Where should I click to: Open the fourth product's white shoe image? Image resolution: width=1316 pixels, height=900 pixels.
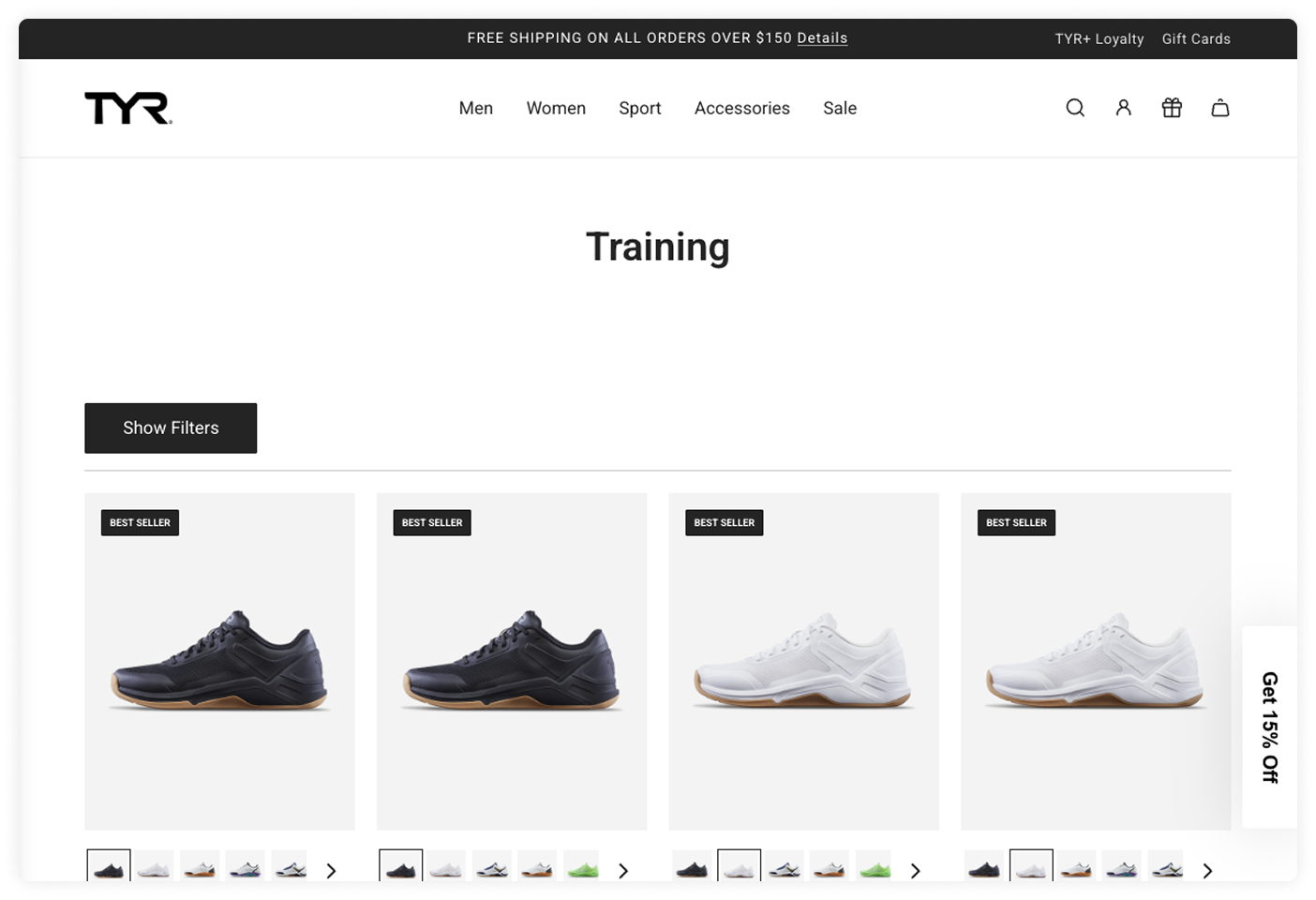pyautogui.click(x=1096, y=662)
